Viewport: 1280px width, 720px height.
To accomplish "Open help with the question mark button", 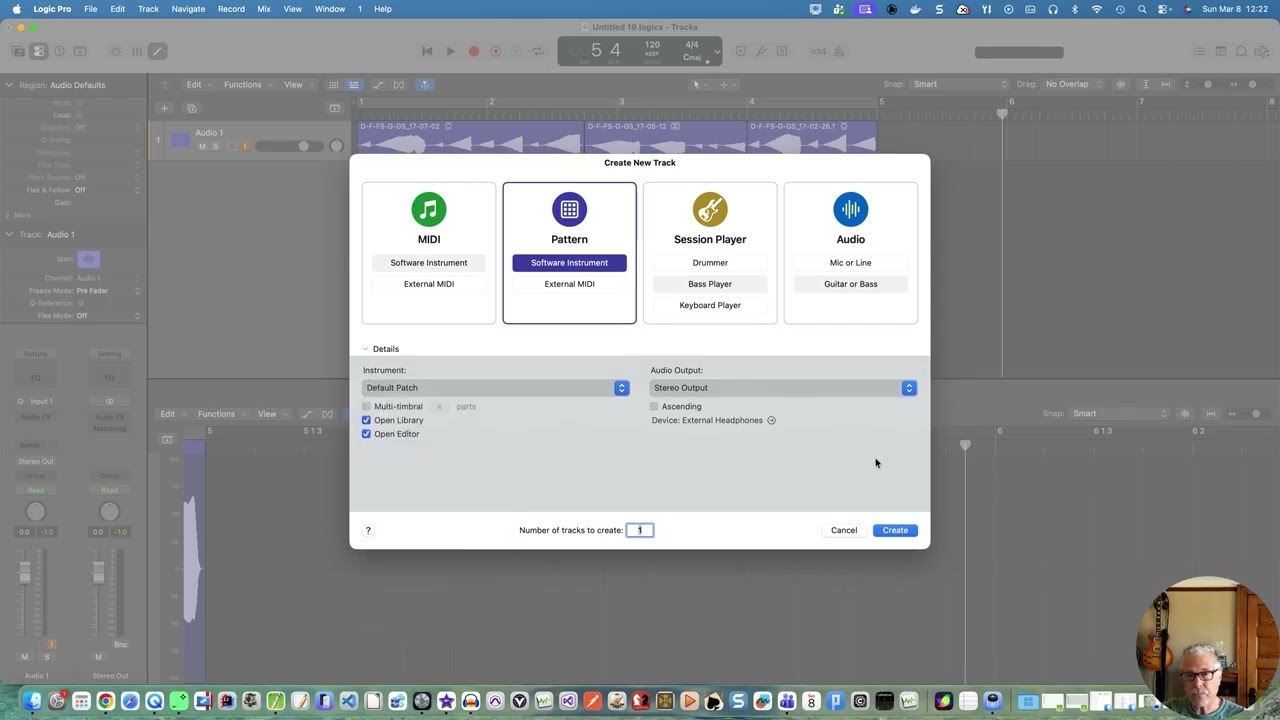I will (x=368, y=530).
